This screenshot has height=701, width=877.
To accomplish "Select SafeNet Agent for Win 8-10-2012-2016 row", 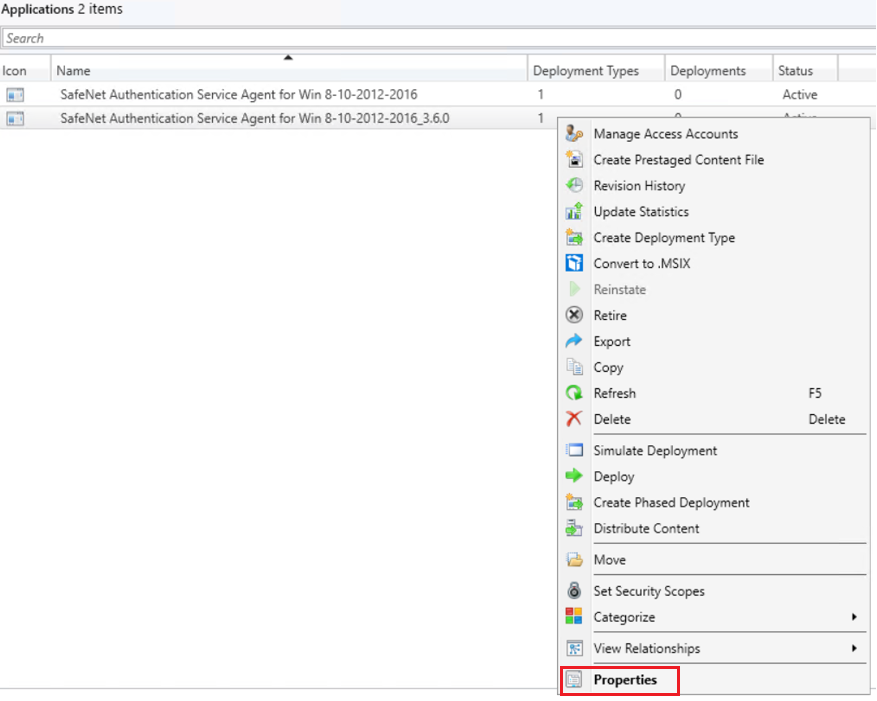I will (438, 95).
